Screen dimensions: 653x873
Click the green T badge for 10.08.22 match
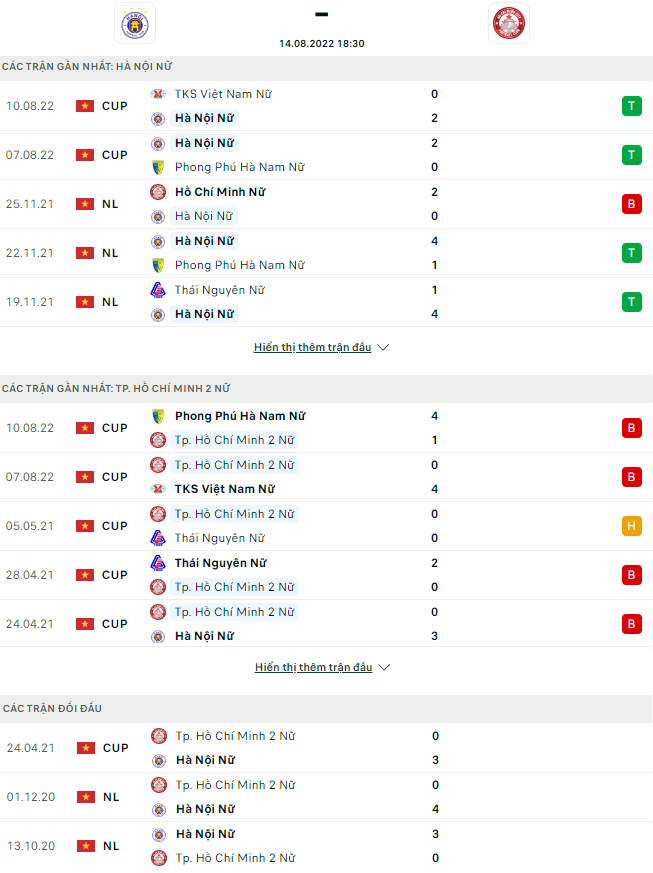[631, 106]
